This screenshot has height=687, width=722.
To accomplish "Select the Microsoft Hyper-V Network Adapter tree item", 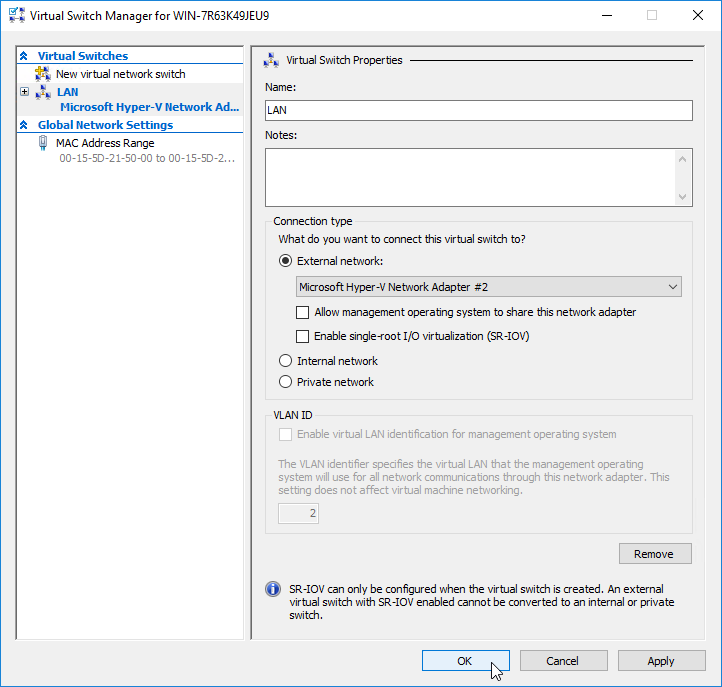I will pyautogui.click(x=149, y=107).
